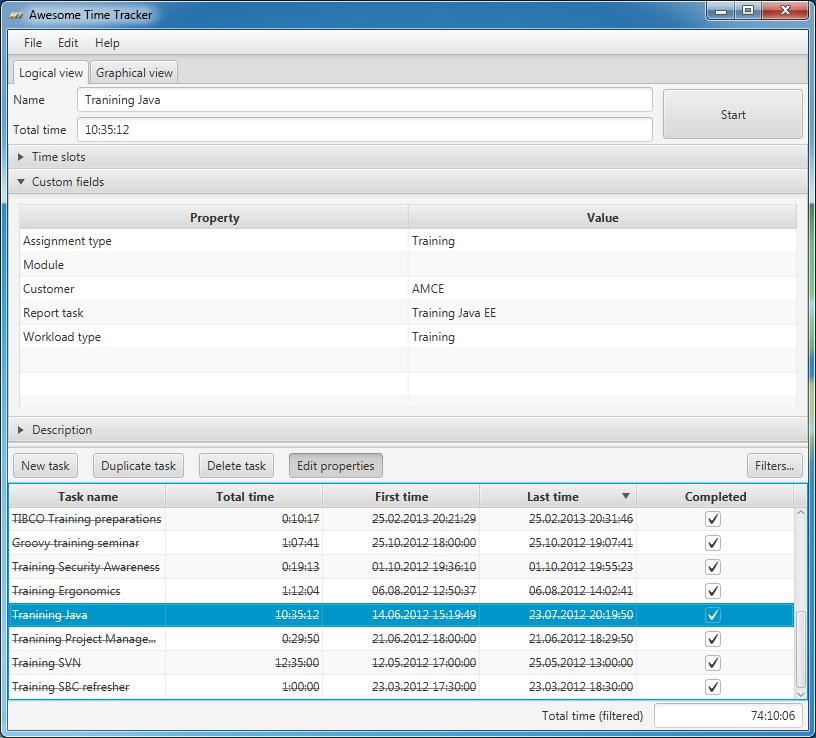Open the Filters... dialog
The height and width of the screenshot is (738, 816).
774,466
